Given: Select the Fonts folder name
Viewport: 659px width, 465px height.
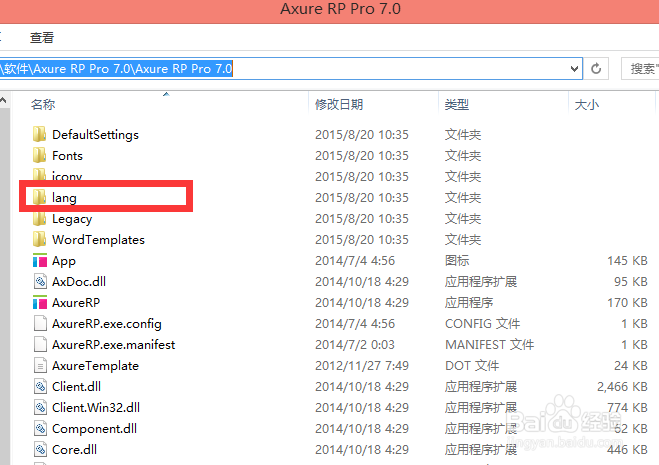Looking at the screenshot, I should click(x=67, y=156).
